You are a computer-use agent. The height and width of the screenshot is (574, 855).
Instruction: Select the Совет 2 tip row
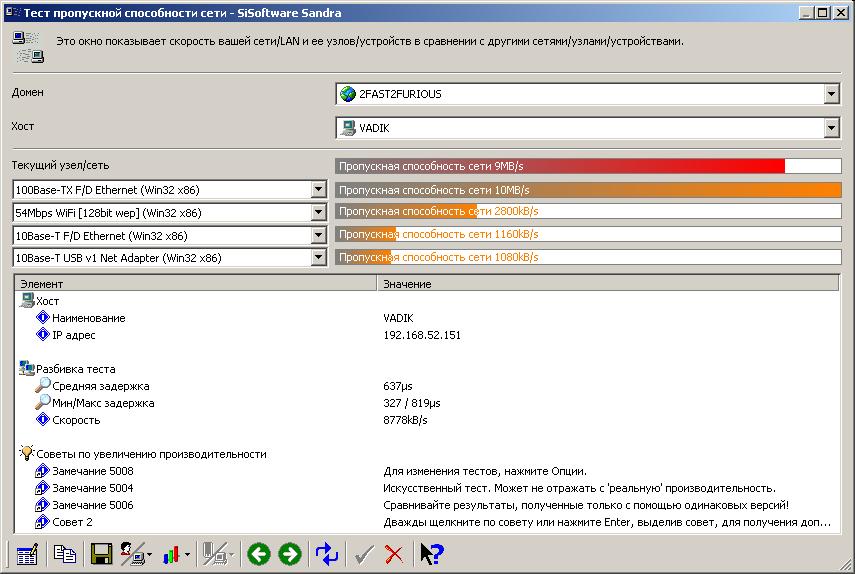[72, 522]
